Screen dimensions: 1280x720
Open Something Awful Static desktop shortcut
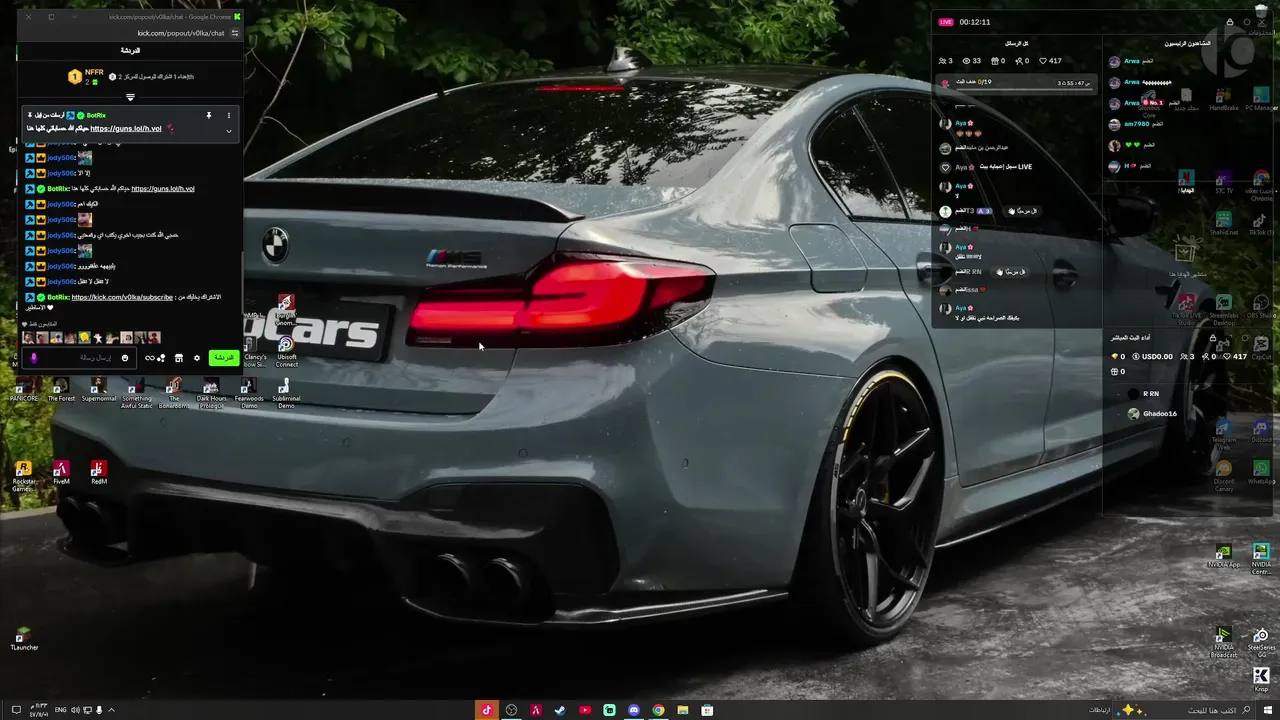click(136, 393)
